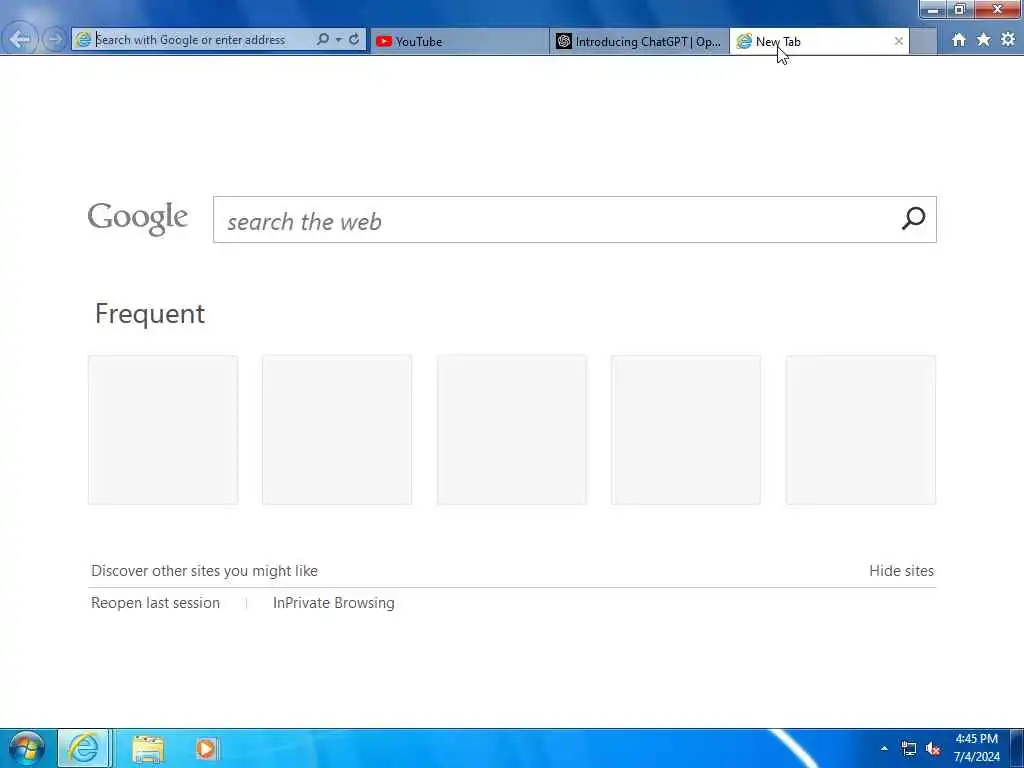The height and width of the screenshot is (768, 1024).
Task: Click Internet Explorer taskbar icon
Action: tap(83, 748)
